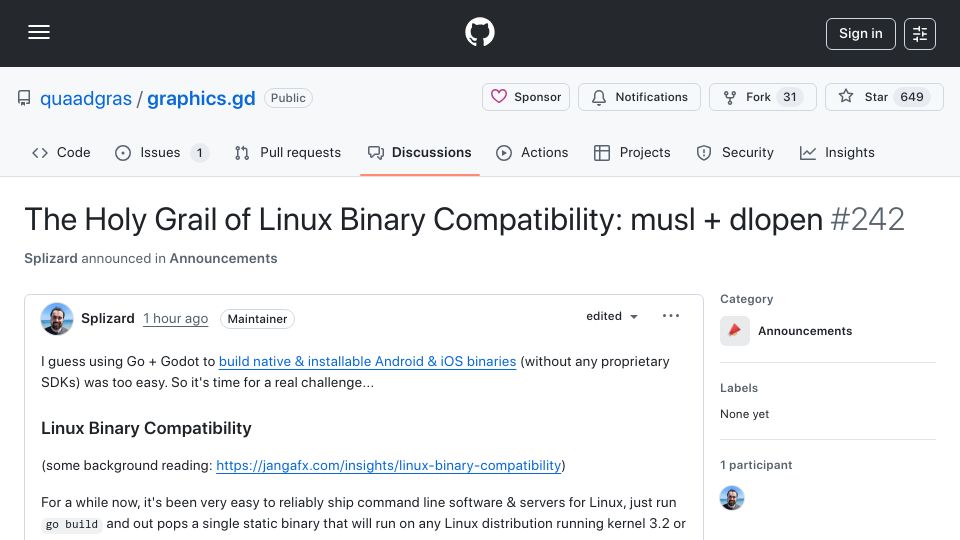Click Splizard's avatar in the post header
The height and width of the screenshot is (540, 960).
pyautogui.click(x=57, y=318)
